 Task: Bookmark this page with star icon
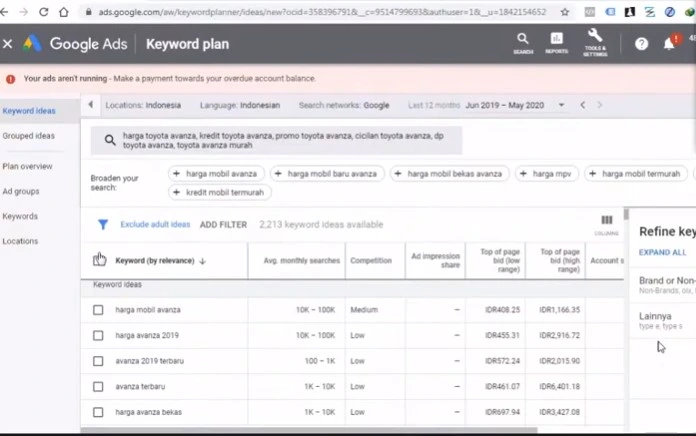coord(565,12)
